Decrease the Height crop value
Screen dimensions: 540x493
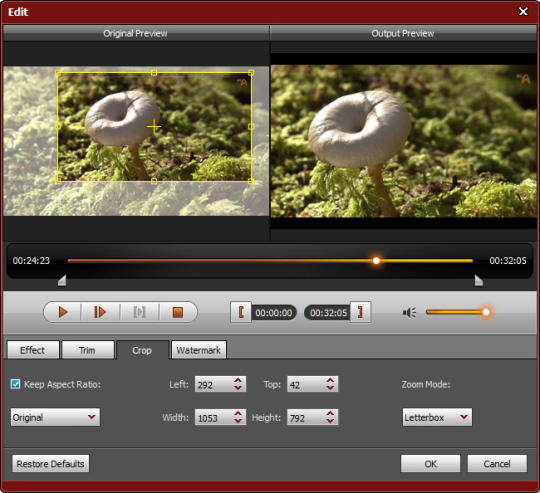330,421
